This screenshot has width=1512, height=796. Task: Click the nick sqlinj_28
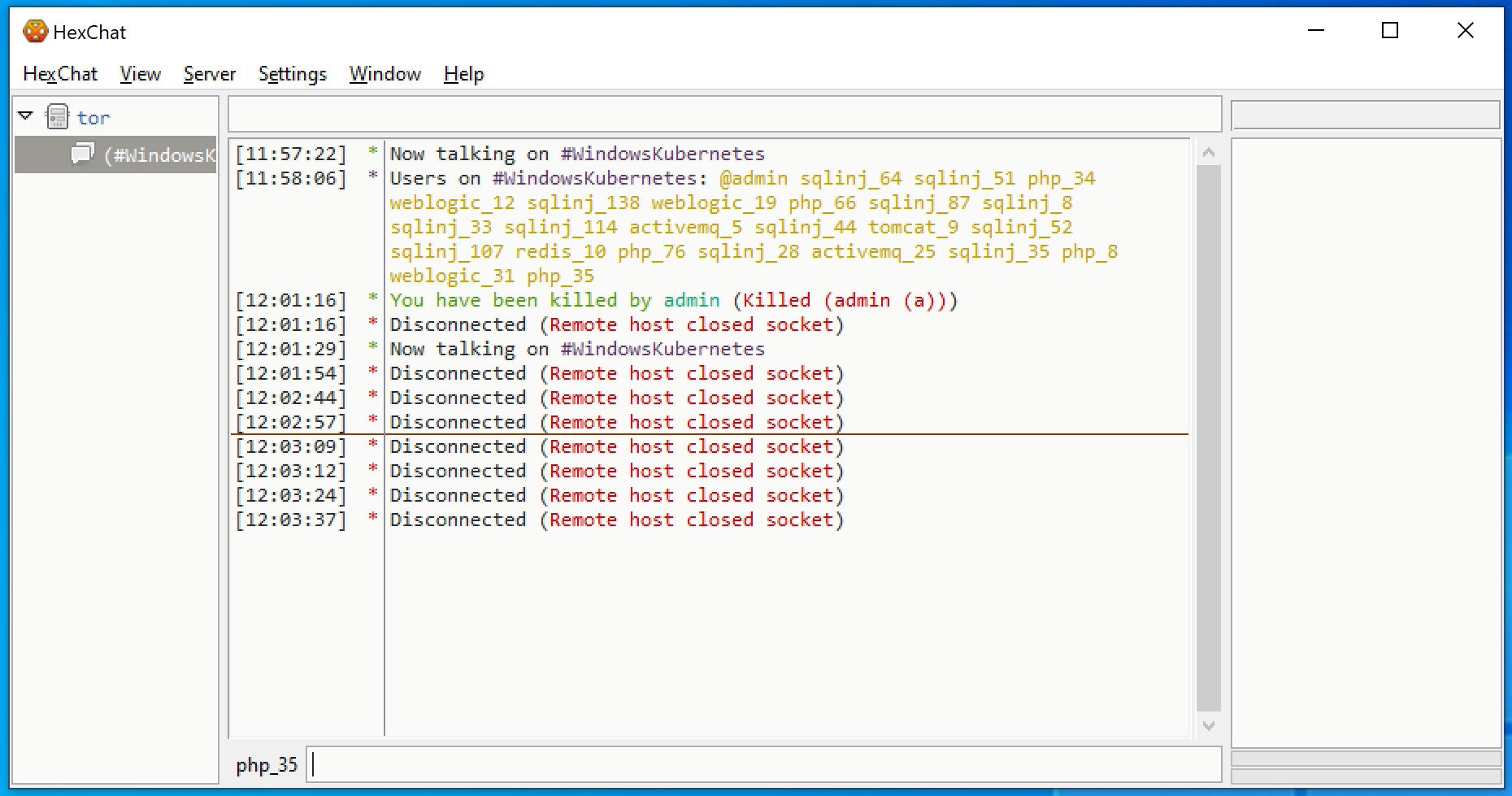[x=749, y=251]
